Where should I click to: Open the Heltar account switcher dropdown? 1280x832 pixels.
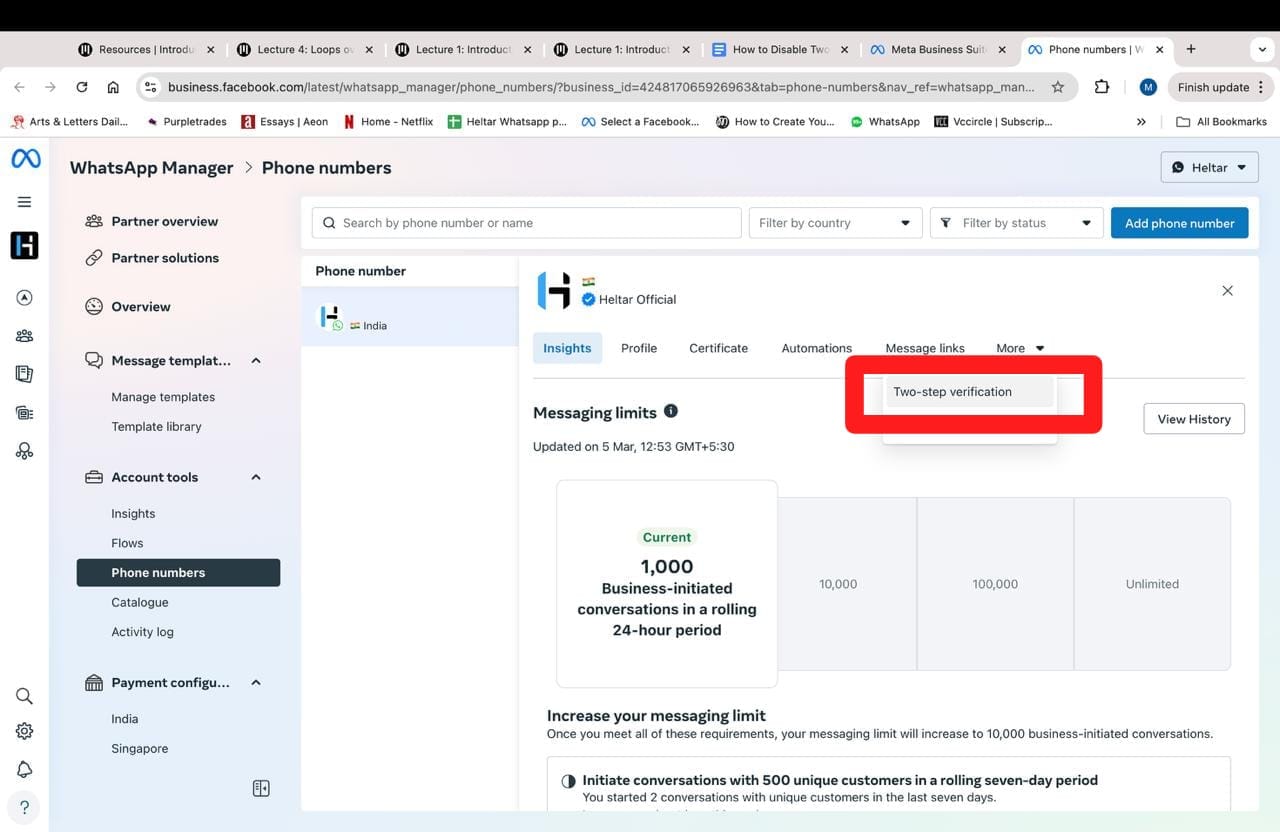(x=1209, y=167)
